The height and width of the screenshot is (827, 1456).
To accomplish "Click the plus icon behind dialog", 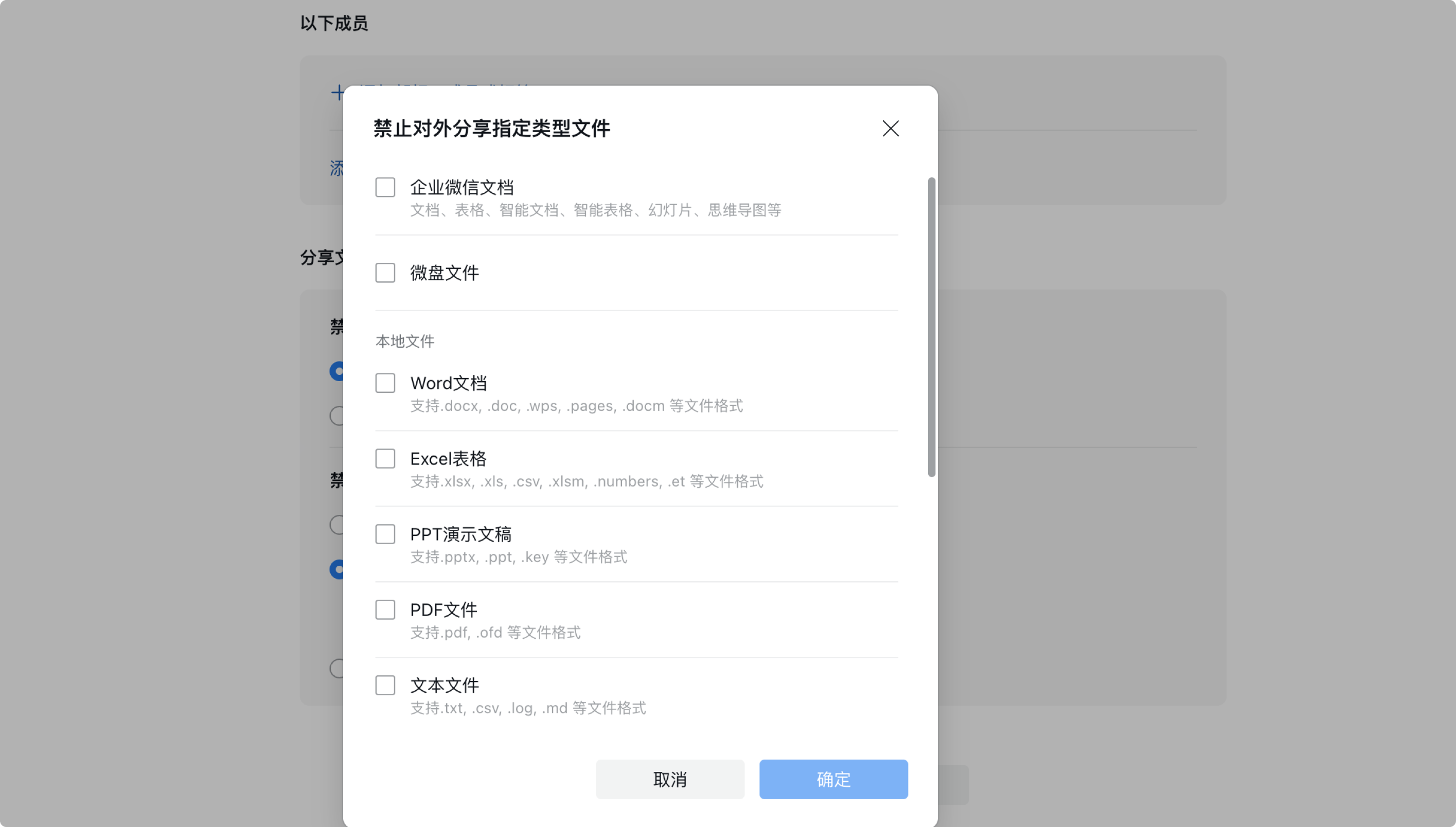I will (x=338, y=93).
